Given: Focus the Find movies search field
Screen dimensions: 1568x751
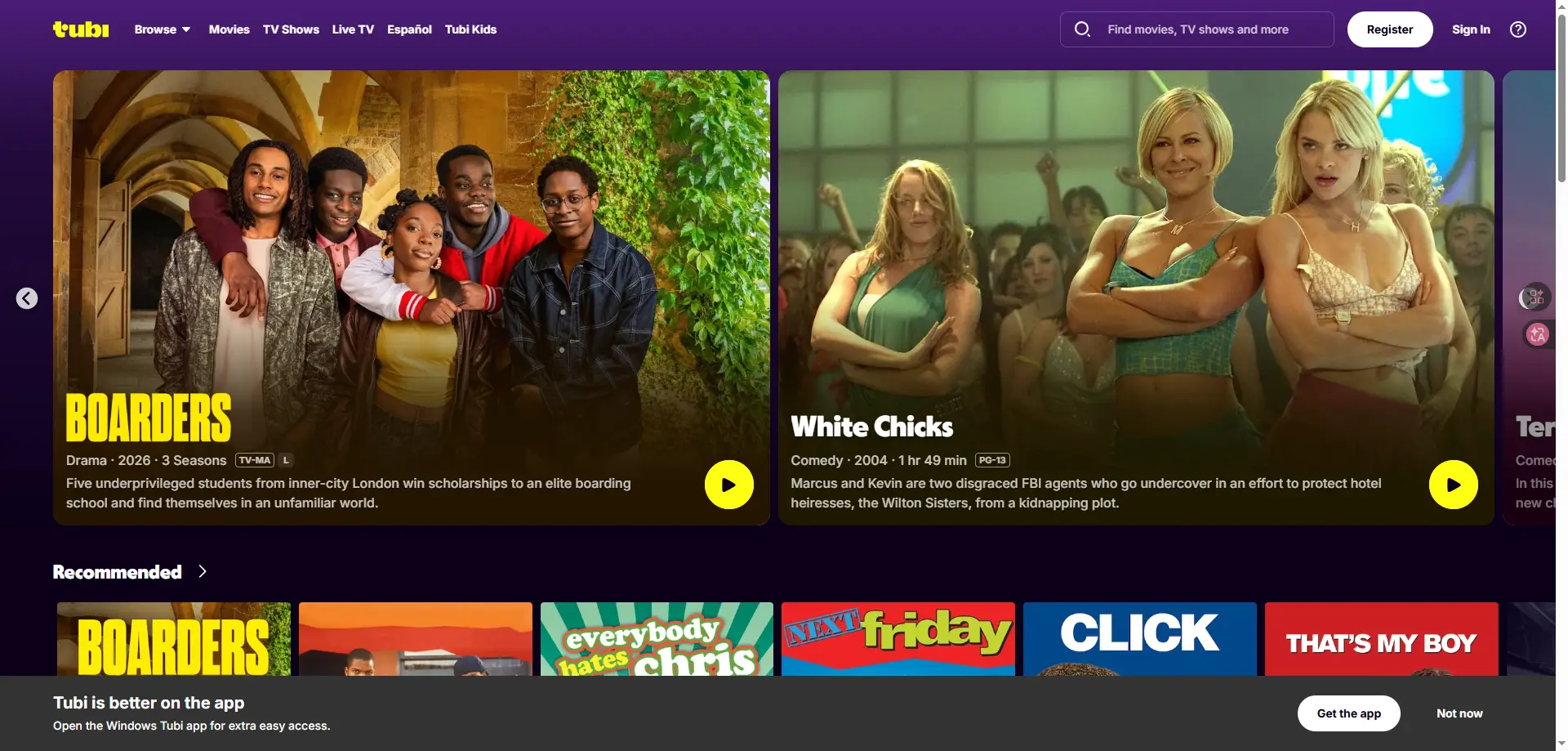Looking at the screenshot, I should pyautogui.click(x=1196, y=29).
